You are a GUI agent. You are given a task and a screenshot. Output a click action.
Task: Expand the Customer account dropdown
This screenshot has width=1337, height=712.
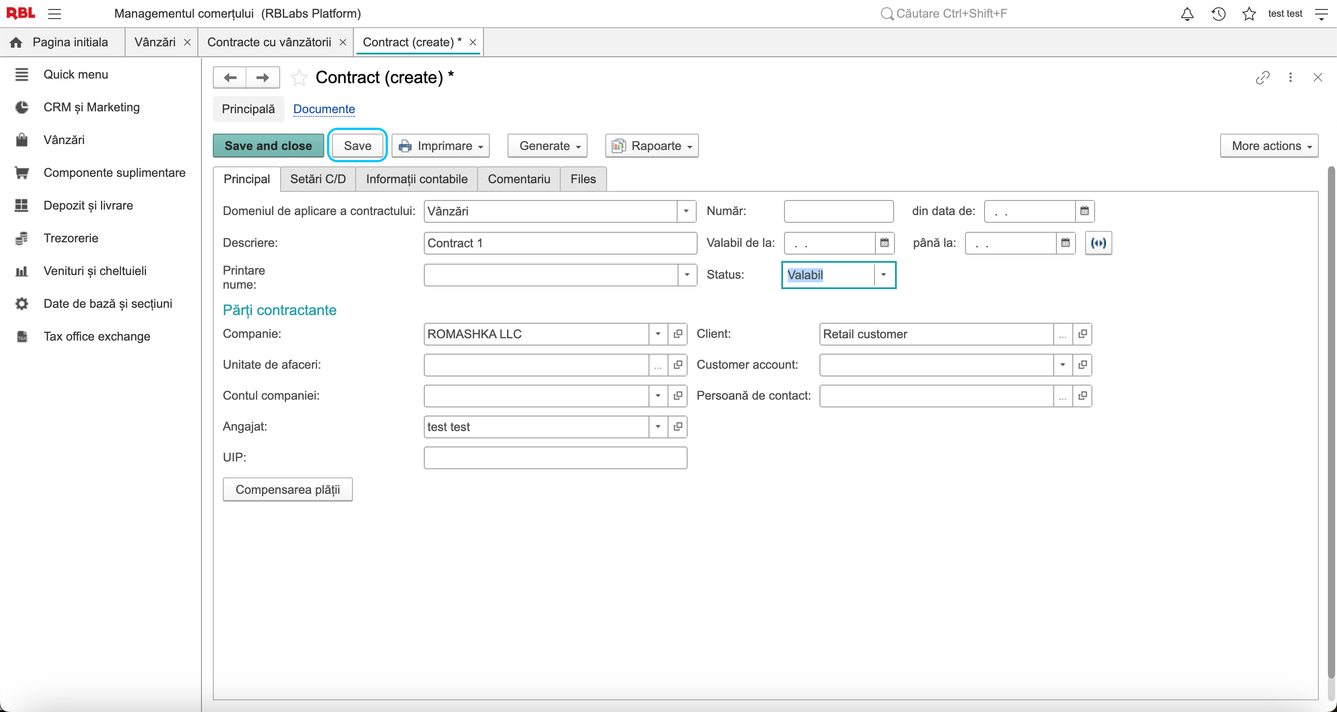click(1062, 365)
